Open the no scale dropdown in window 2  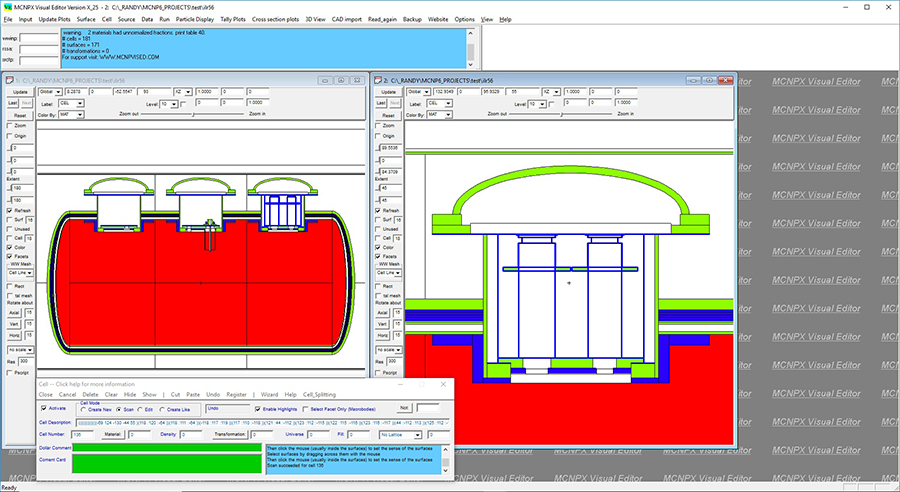click(x=398, y=350)
